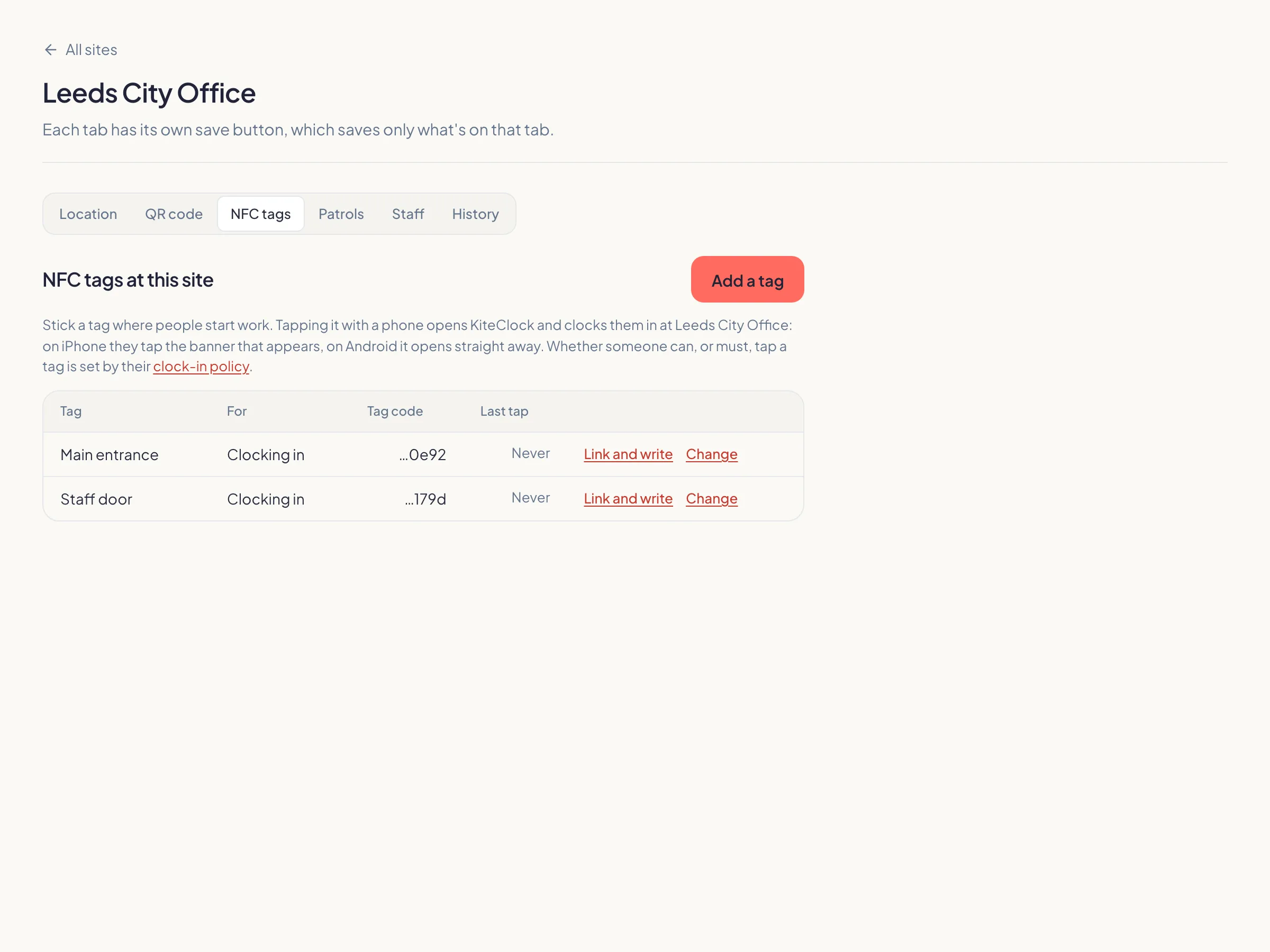Image resolution: width=1270 pixels, height=952 pixels.
Task: Click Change for Staff door tag
Action: [x=711, y=499]
